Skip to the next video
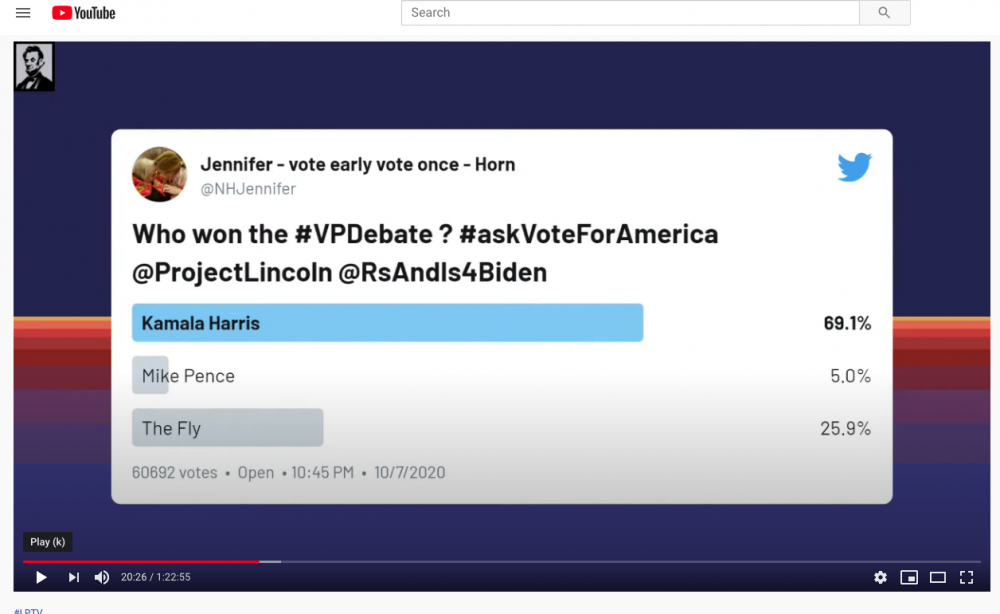This screenshot has width=1000, height=614. 73,577
